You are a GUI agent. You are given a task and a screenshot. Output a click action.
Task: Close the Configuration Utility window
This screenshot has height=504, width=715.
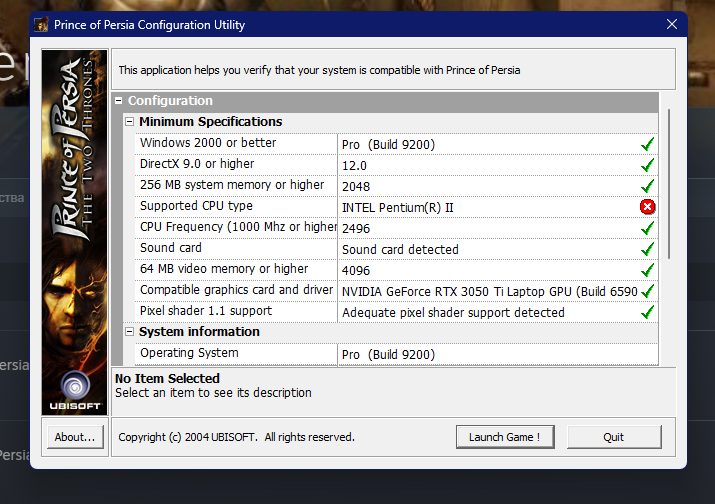[672, 24]
